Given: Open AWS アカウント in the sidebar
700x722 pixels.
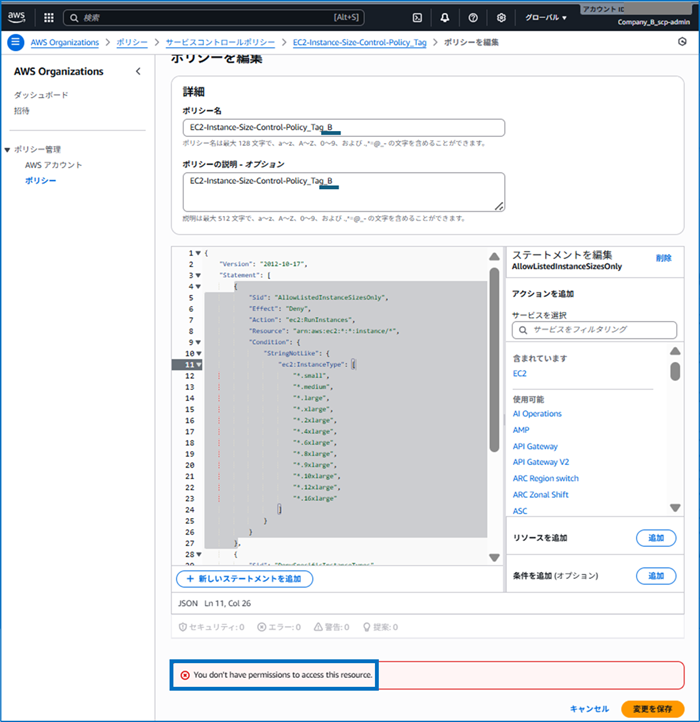Looking at the screenshot, I should pyautogui.click(x=53, y=165).
